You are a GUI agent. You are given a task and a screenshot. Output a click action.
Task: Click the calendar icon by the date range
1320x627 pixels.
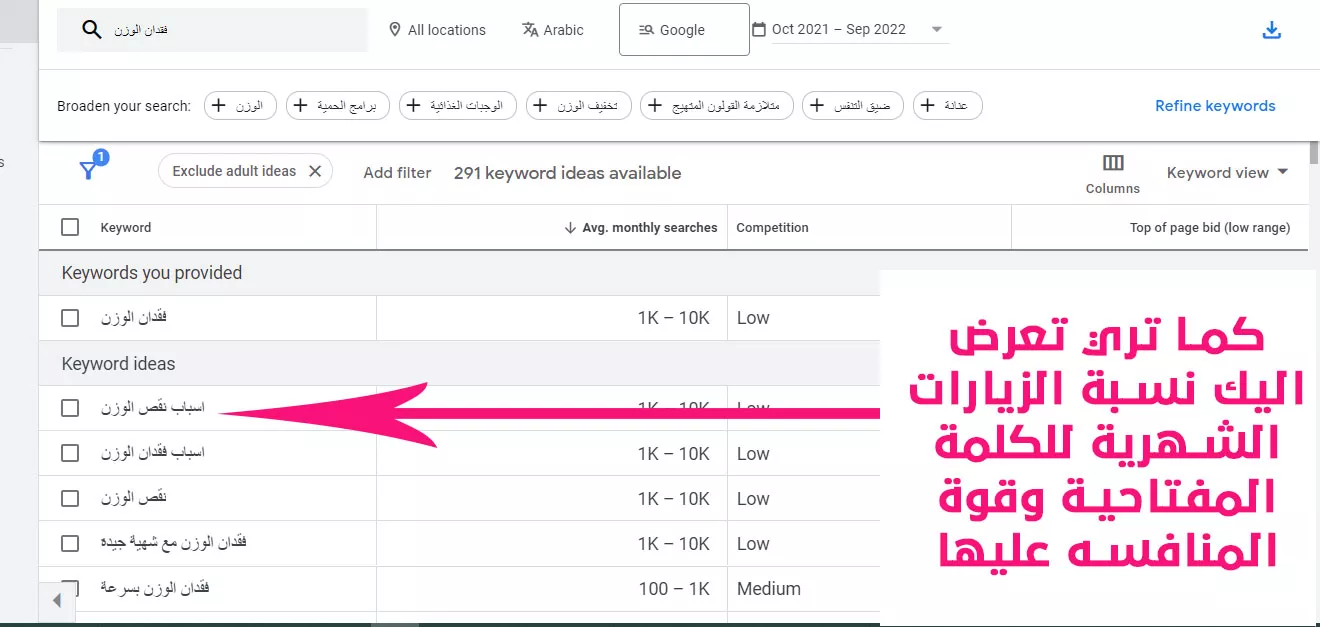pyautogui.click(x=759, y=29)
